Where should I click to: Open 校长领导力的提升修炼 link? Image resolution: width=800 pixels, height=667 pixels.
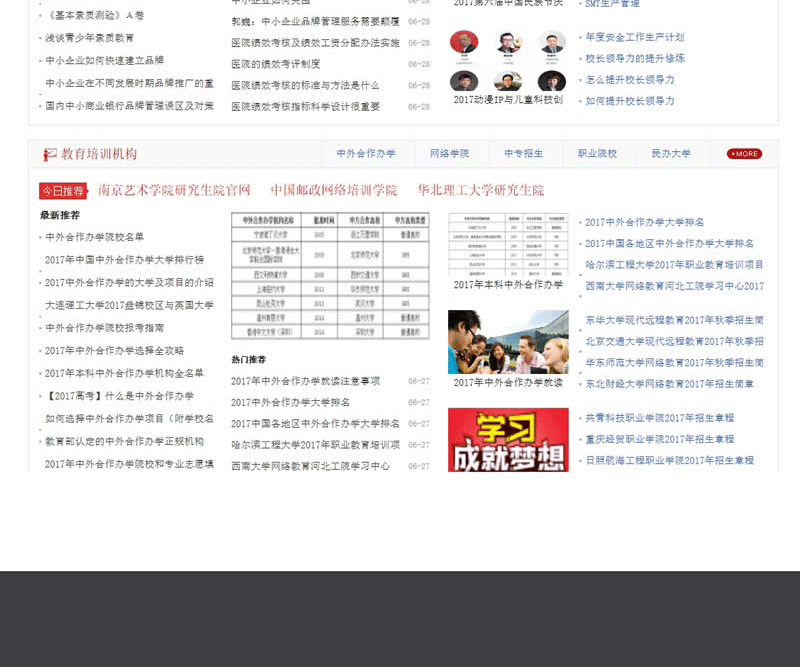click(635, 59)
